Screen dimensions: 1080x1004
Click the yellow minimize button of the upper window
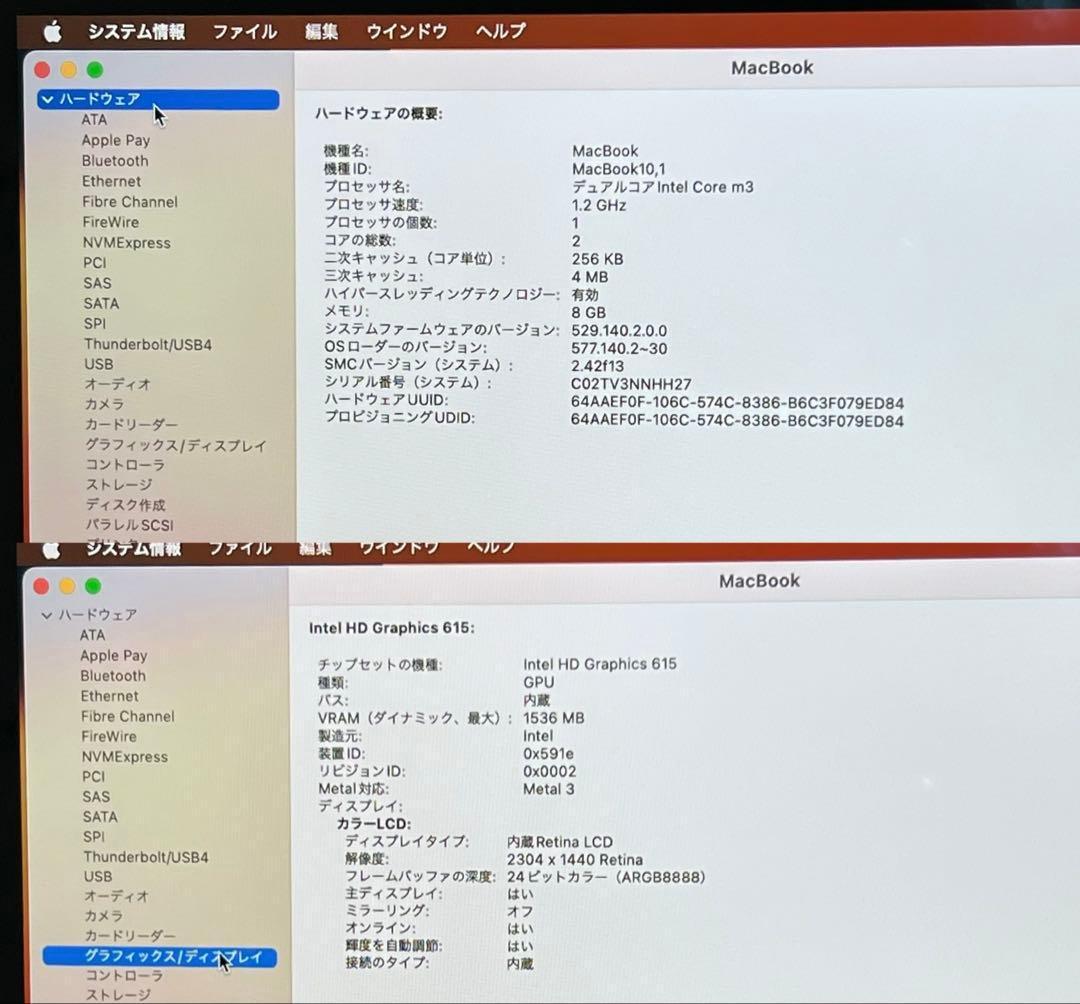(x=68, y=70)
